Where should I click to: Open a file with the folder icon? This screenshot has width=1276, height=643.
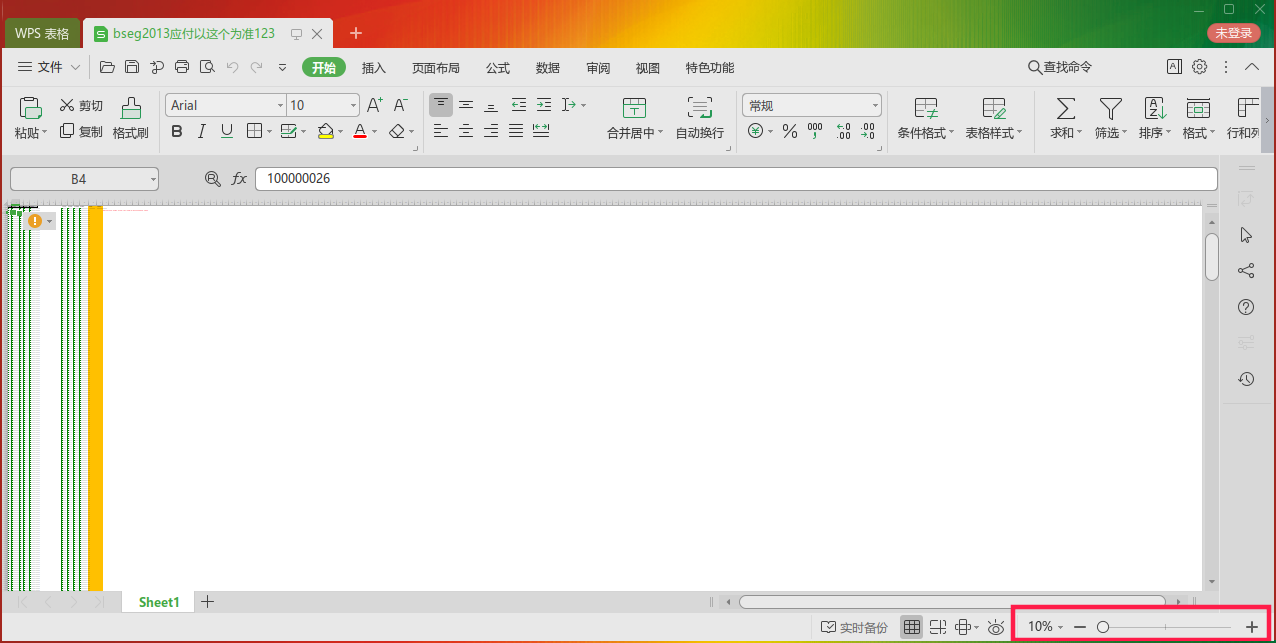tap(106, 67)
